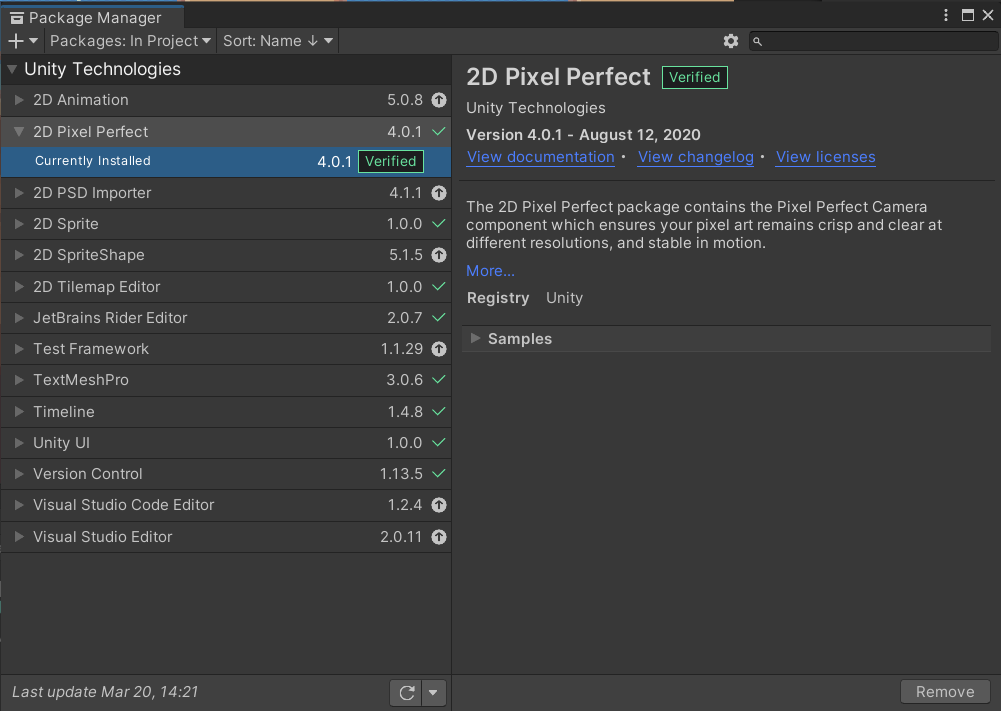Click the 5.0.8 version number of 2D Animation
Viewport: 1001px width, 711px height.
405,100
